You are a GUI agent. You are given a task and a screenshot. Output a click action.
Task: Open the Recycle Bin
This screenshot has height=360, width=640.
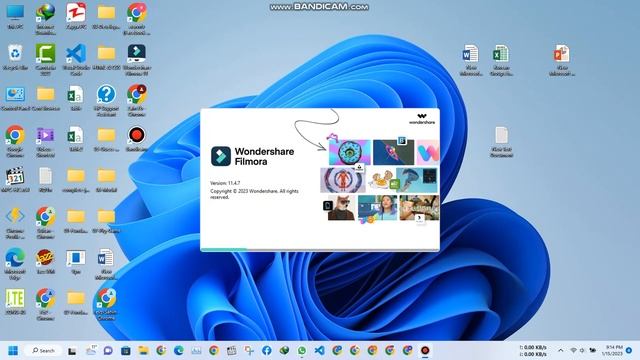coord(15,57)
